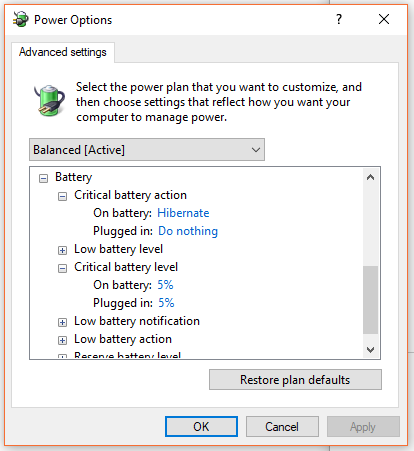Expand Low battery action node
414x451 pixels.
62,340
